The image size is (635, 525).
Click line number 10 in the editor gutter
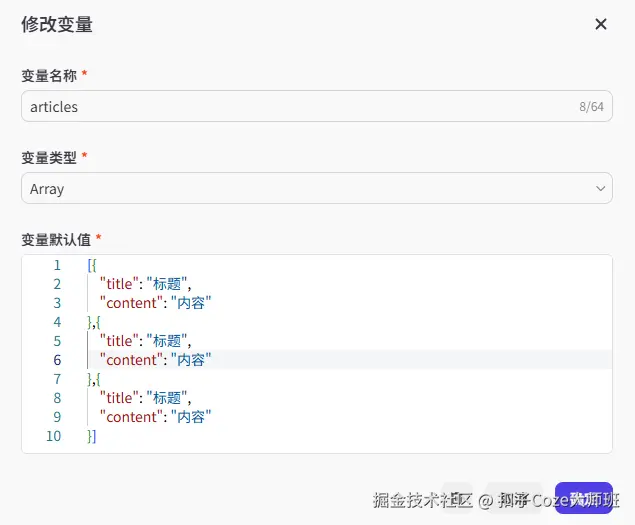(x=53, y=436)
